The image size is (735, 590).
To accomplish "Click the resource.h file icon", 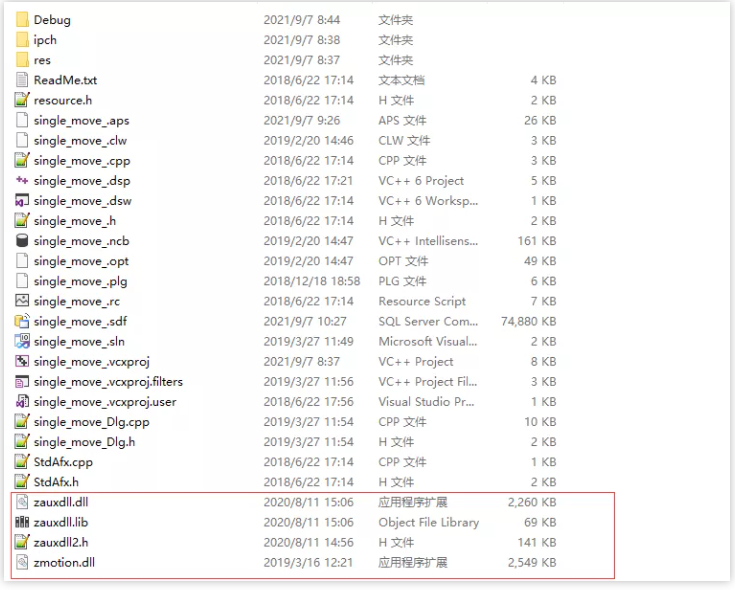I will click(22, 100).
